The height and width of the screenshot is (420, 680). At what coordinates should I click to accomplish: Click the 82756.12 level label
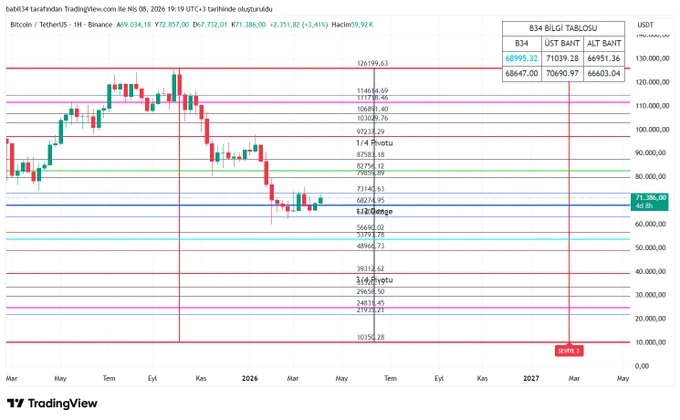tap(370, 166)
